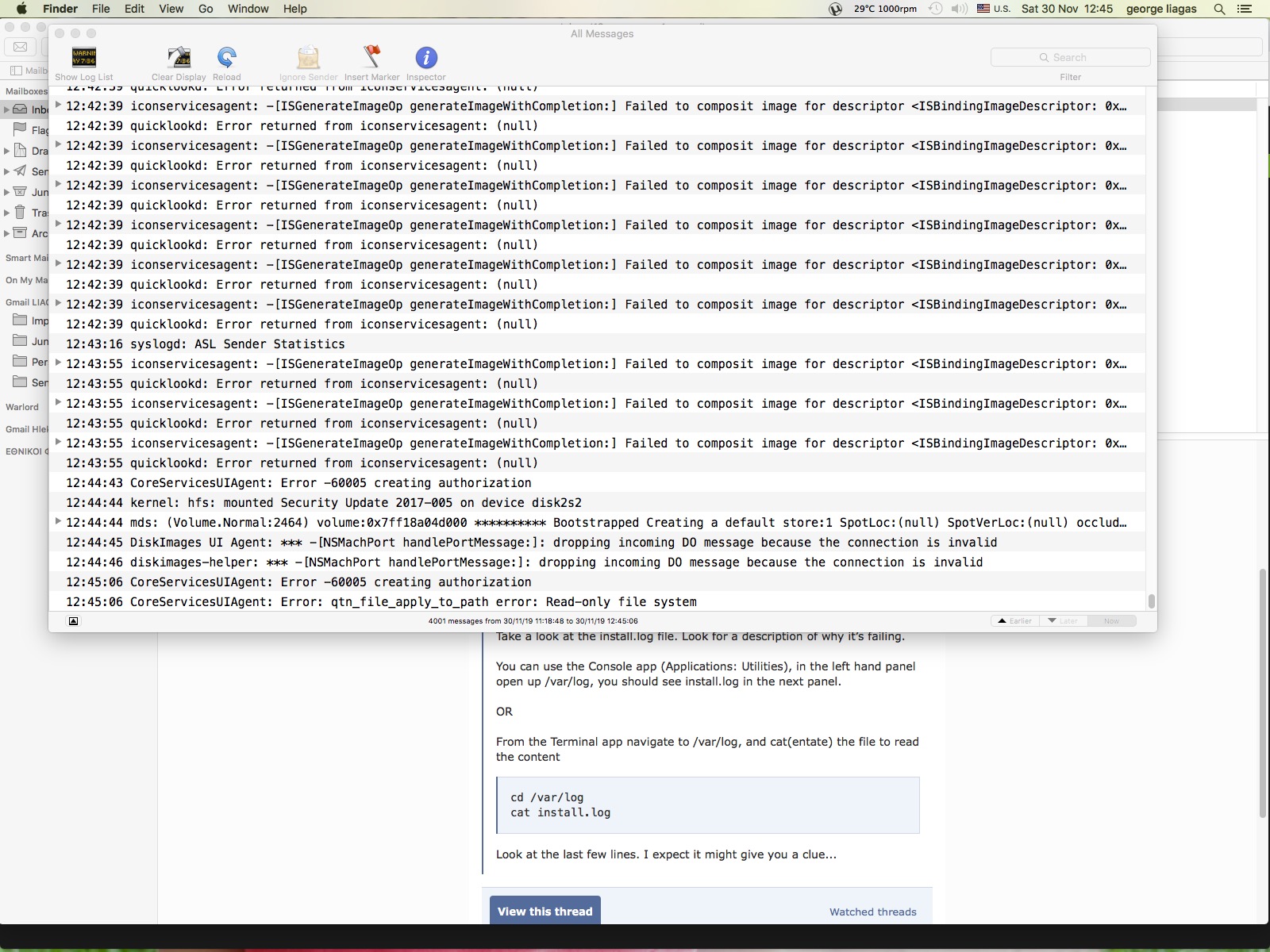The image size is (1270, 952).
Task: Open the View menu
Action: coord(171,9)
